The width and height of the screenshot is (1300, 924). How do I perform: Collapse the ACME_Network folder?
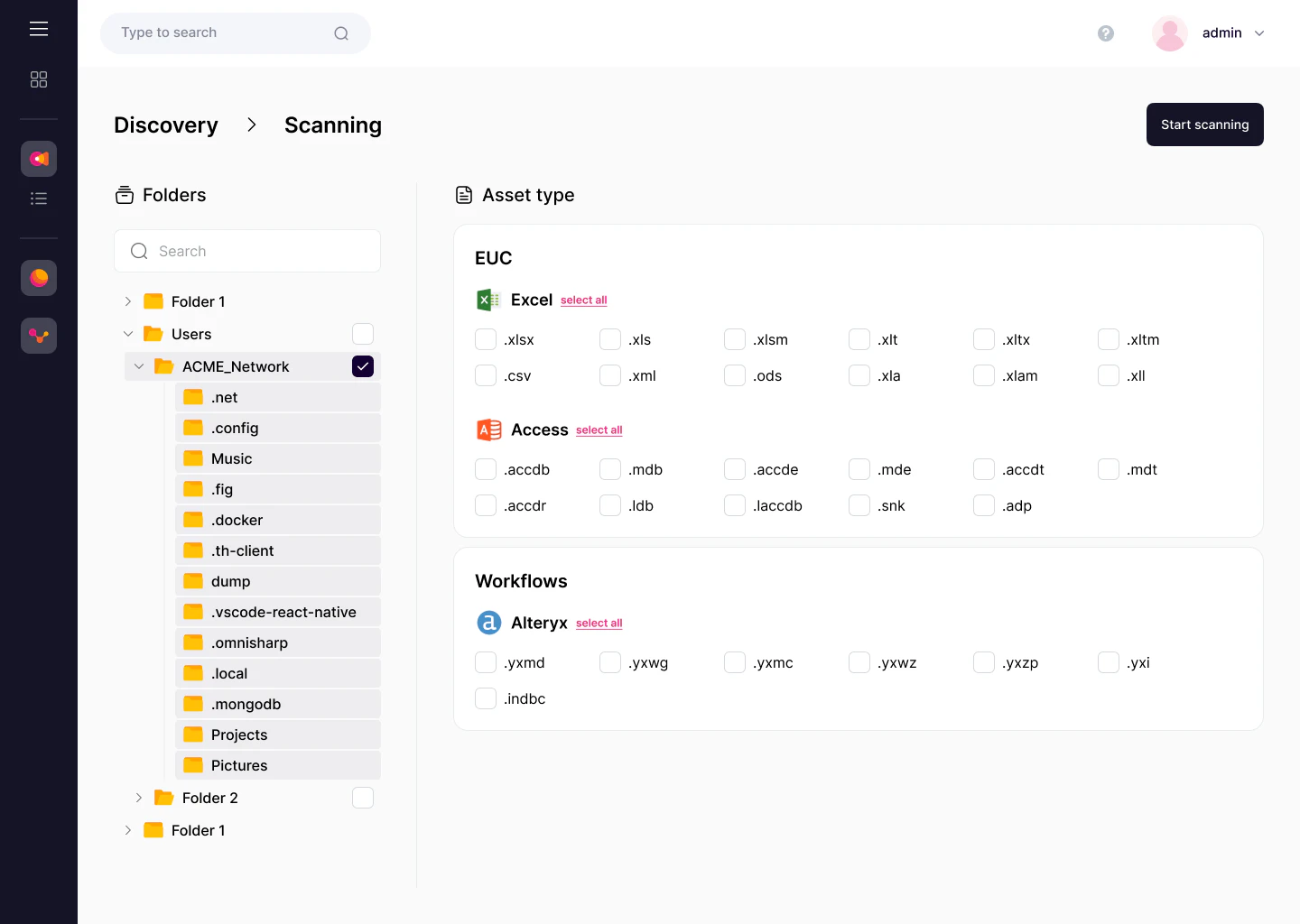(139, 366)
